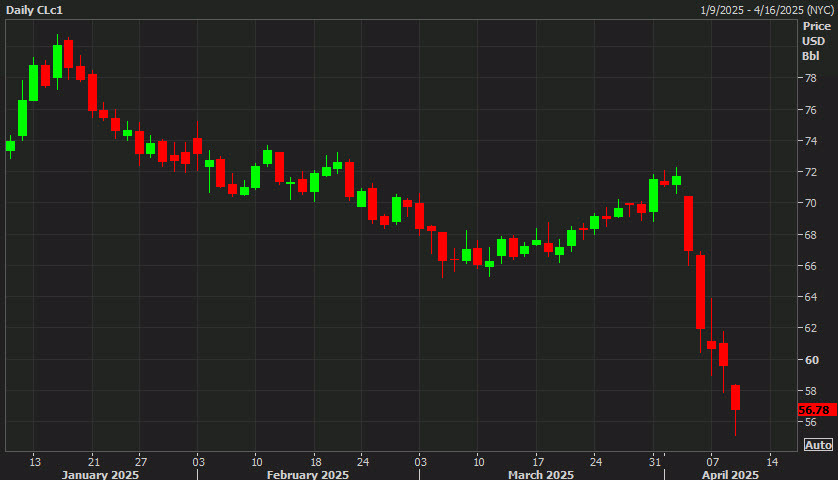Click the 'USD' axis unit label
The height and width of the screenshot is (480, 838).
point(813,41)
